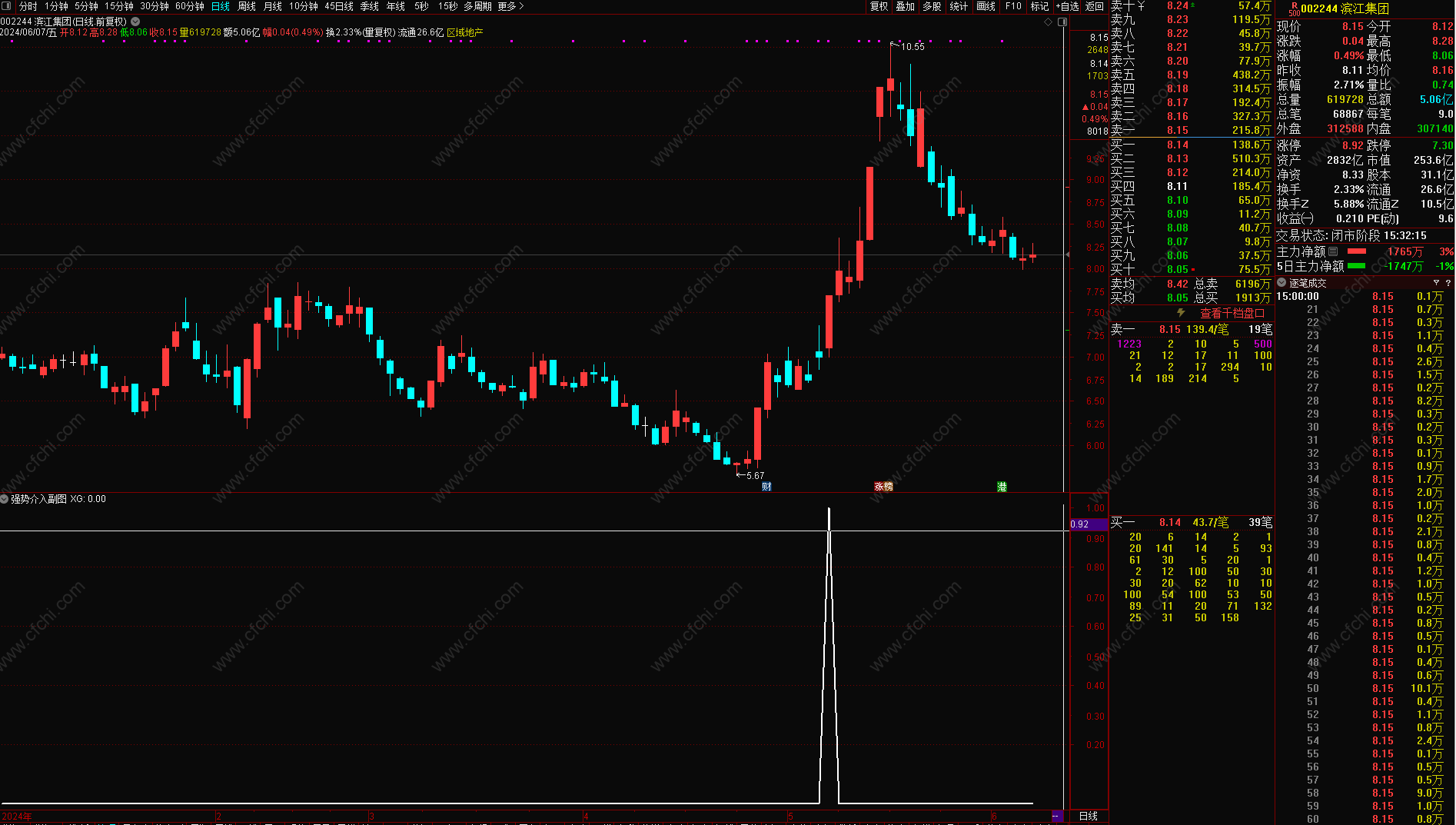Screen dimensions: 1456x825
Task: Click the 画线 draw line button
Action: tap(986, 6)
